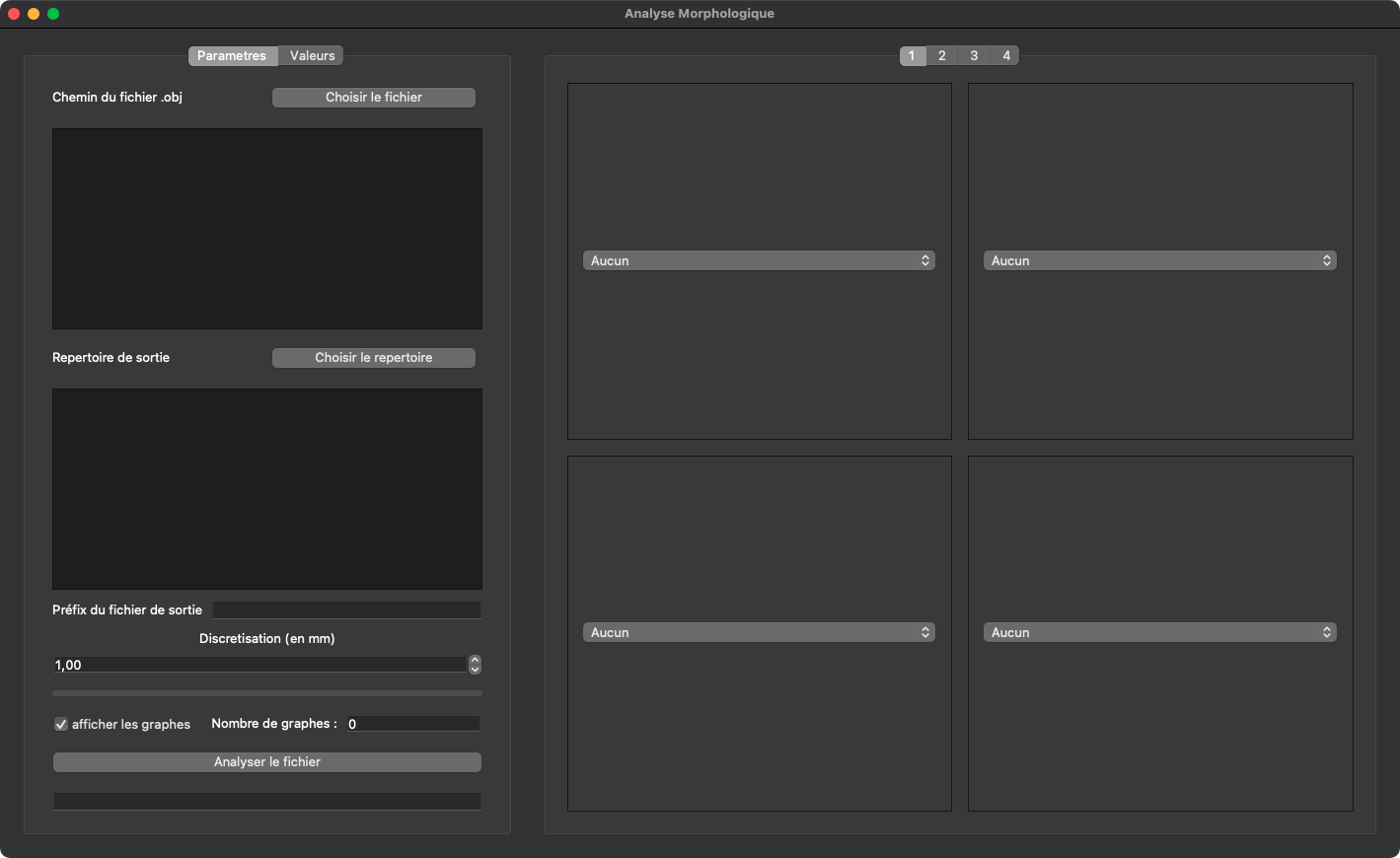Screen dimensions: 1400x858
Task: Expand the bottom-left Aucun dropdown
Action: 758,632
